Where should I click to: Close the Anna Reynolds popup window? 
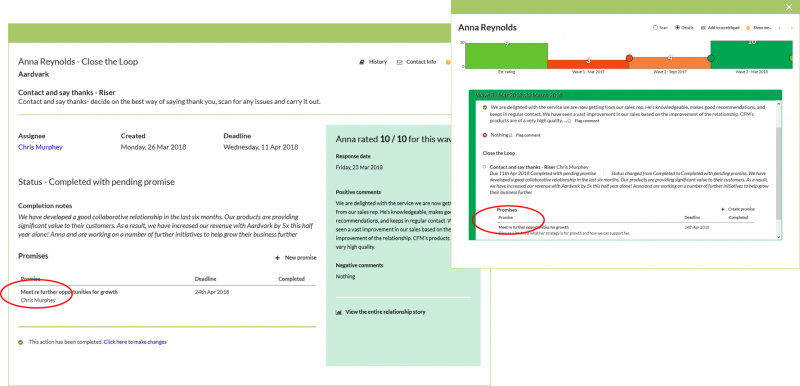point(789,6)
